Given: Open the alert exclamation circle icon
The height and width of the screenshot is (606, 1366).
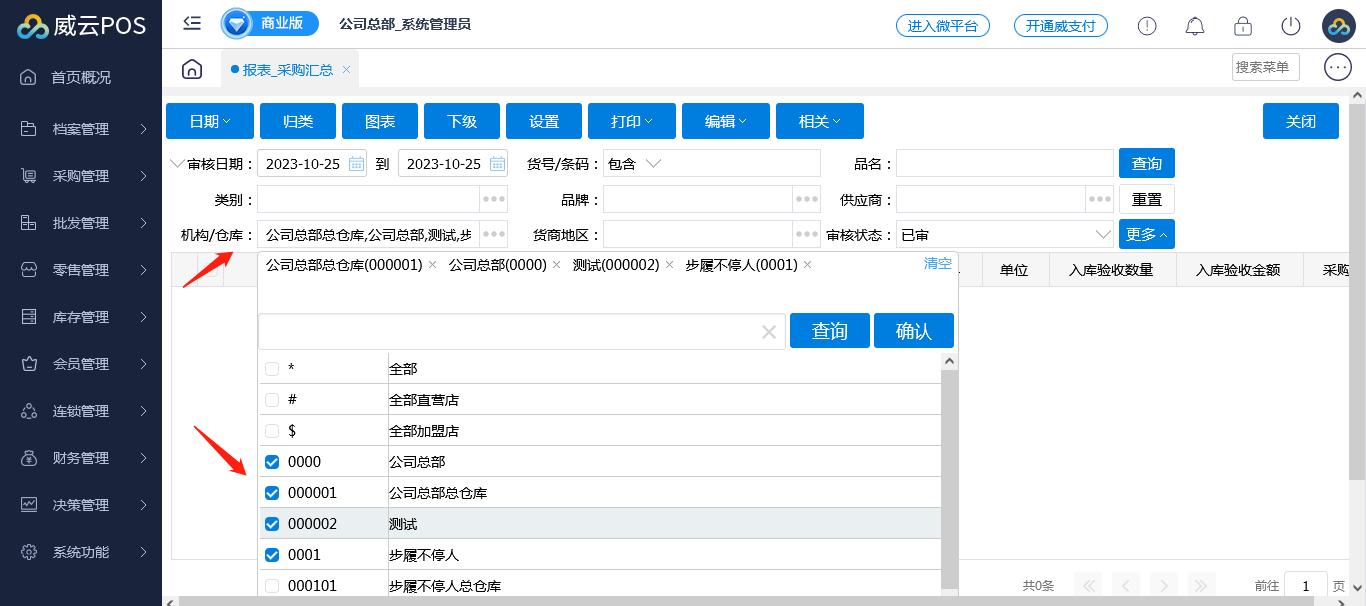Looking at the screenshot, I should coord(1147,26).
